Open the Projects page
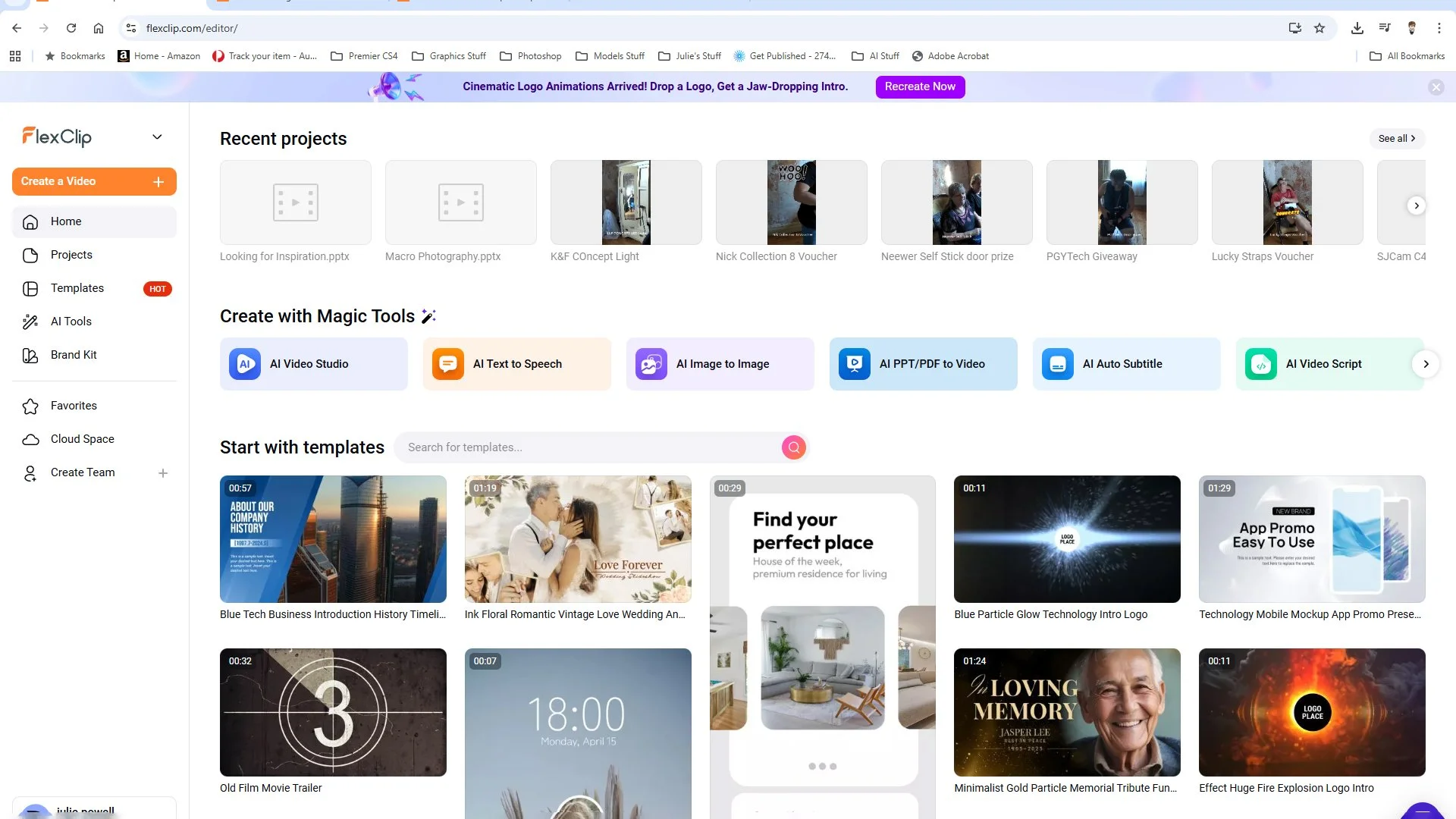The height and width of the screenshot is (819, 1456). 72,254
